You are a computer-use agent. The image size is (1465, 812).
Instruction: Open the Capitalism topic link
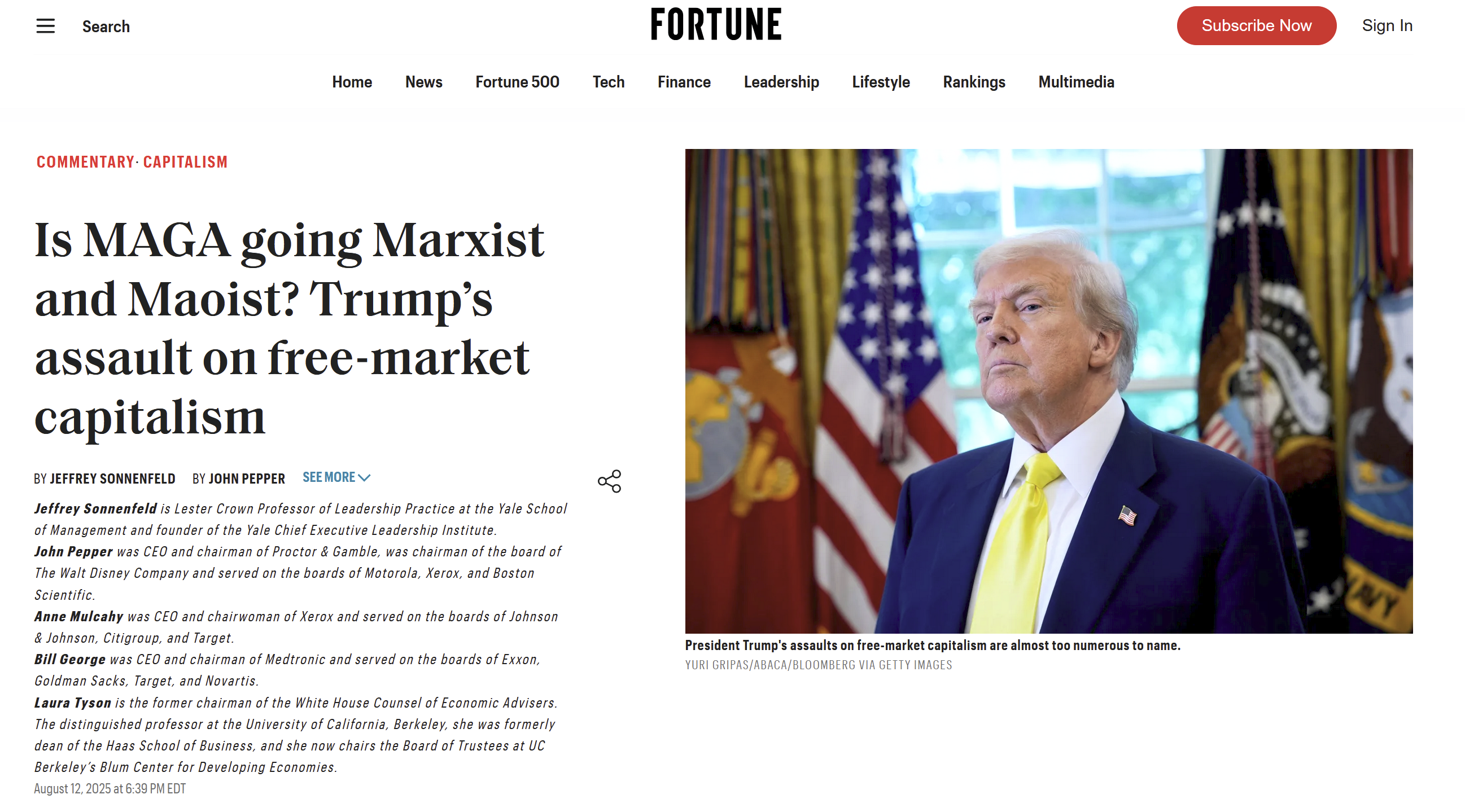click(x=185, y=162)
